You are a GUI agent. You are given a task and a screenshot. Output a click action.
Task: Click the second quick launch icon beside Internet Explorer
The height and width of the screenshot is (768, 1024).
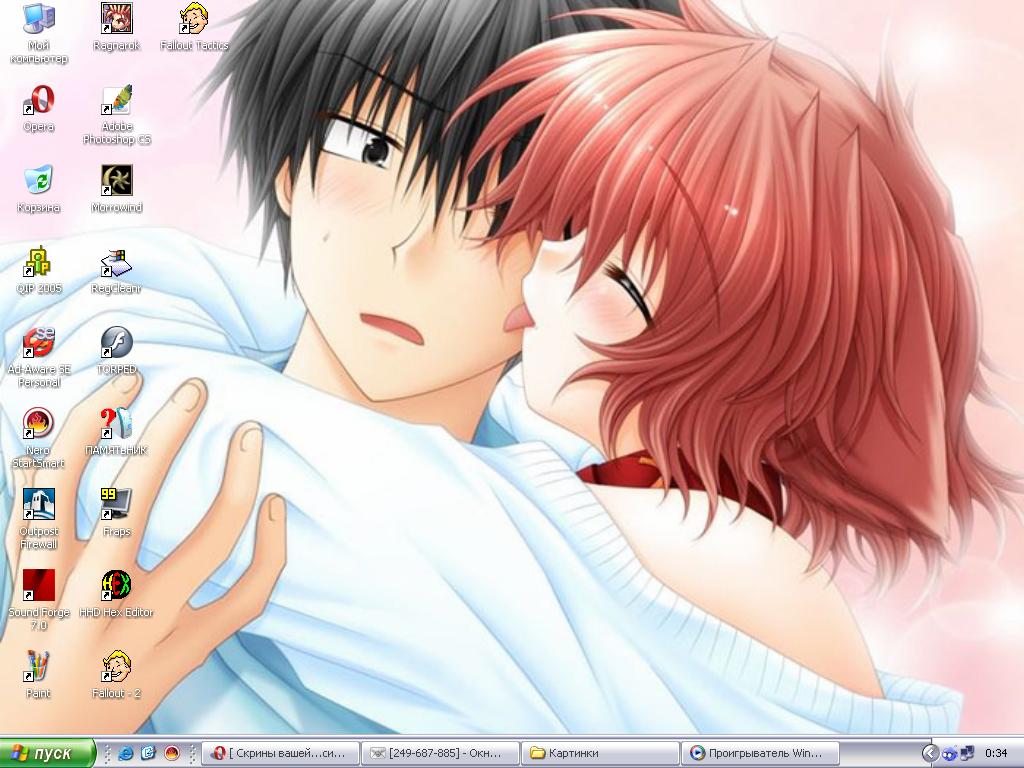148,753
